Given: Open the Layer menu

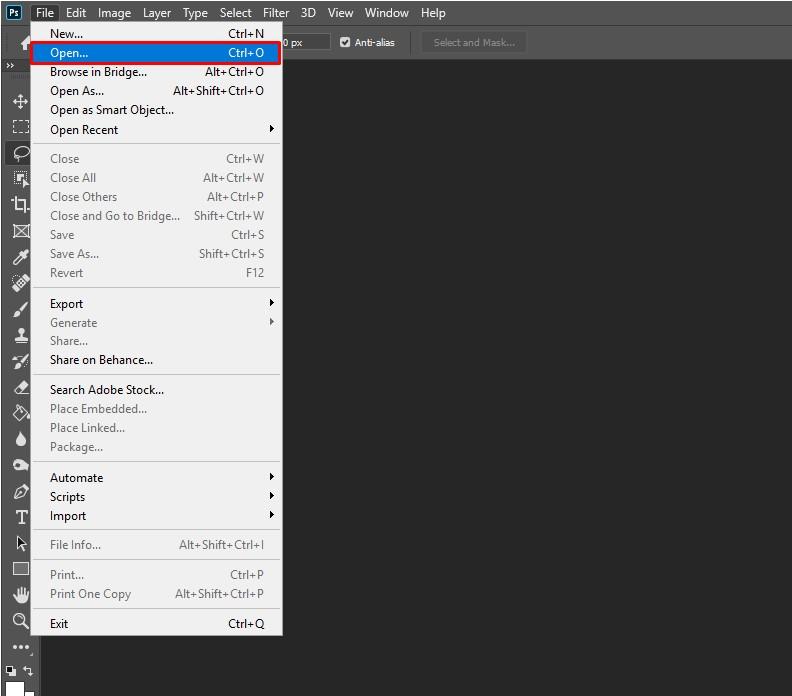Looking at the screenshot, I should pyautogui.click(x=157, y=13).
